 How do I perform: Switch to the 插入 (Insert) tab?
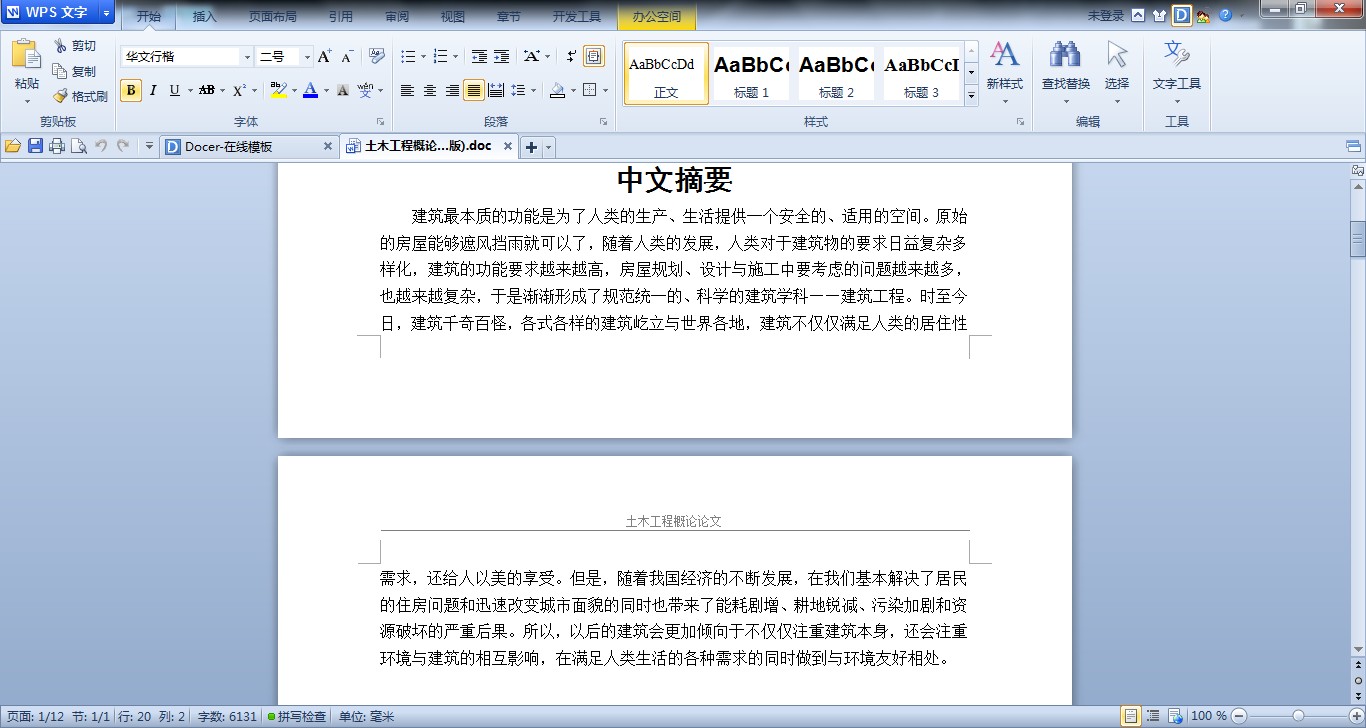click(x=205, y=17)
